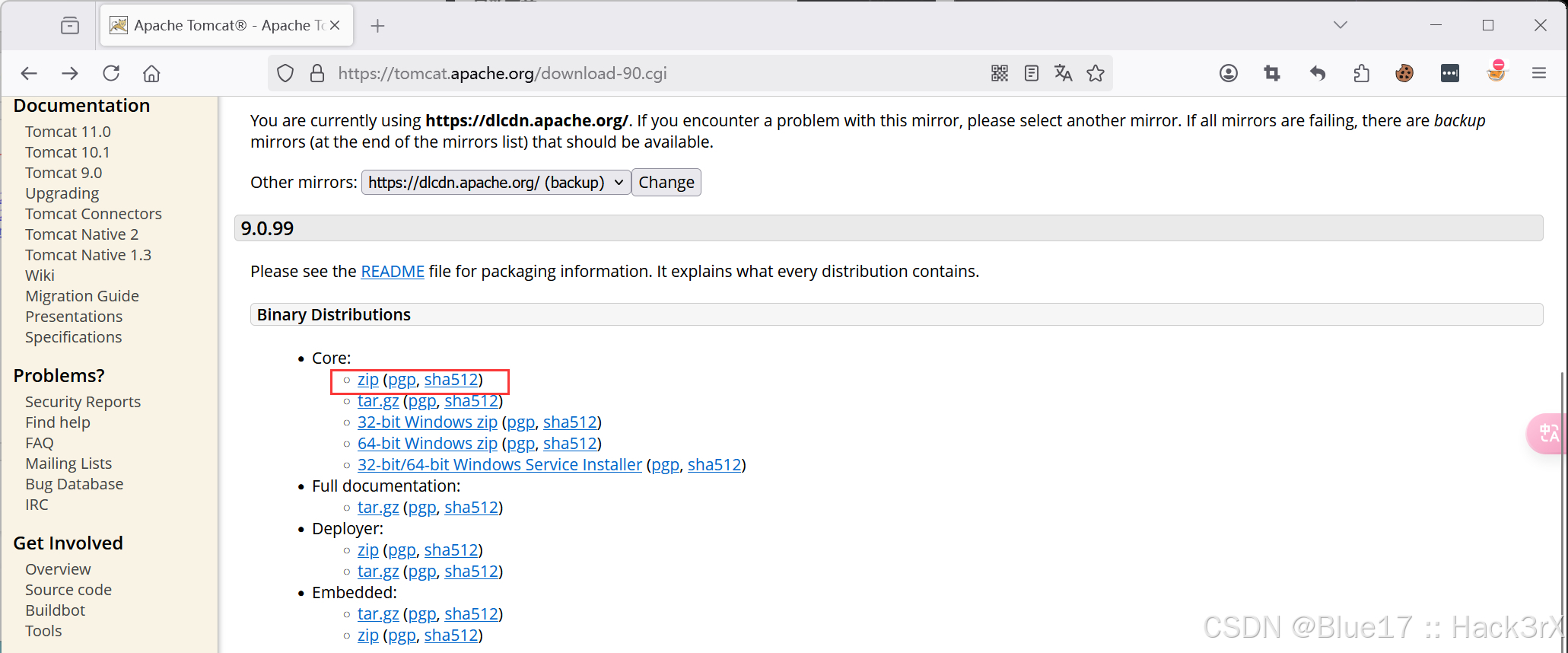
Task: Download 32-bit/64-bit Windows Service Installer
Action: pyautogui.click(x=500, y=465)
